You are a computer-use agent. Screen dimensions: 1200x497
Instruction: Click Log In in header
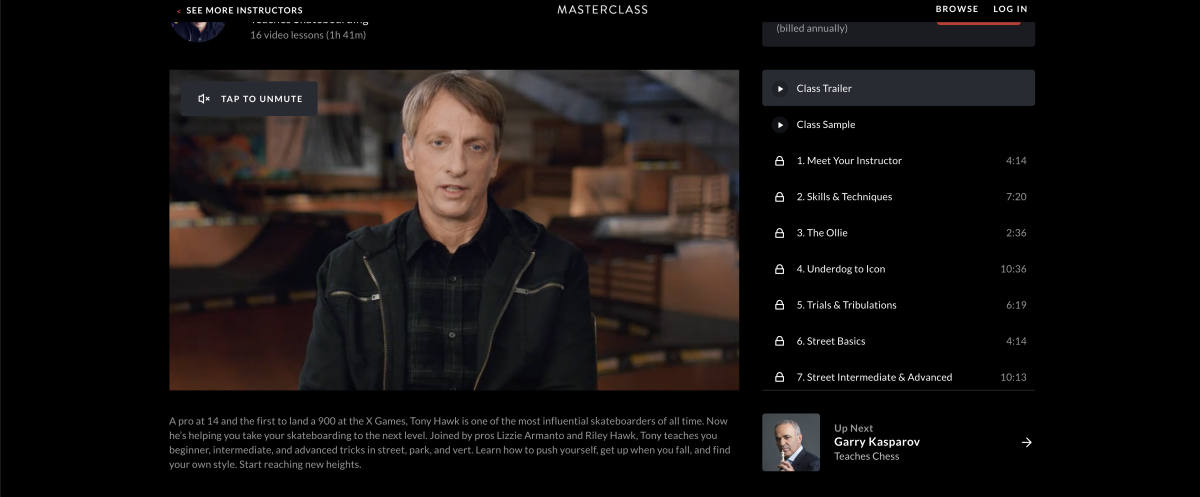coord(1010,9)
